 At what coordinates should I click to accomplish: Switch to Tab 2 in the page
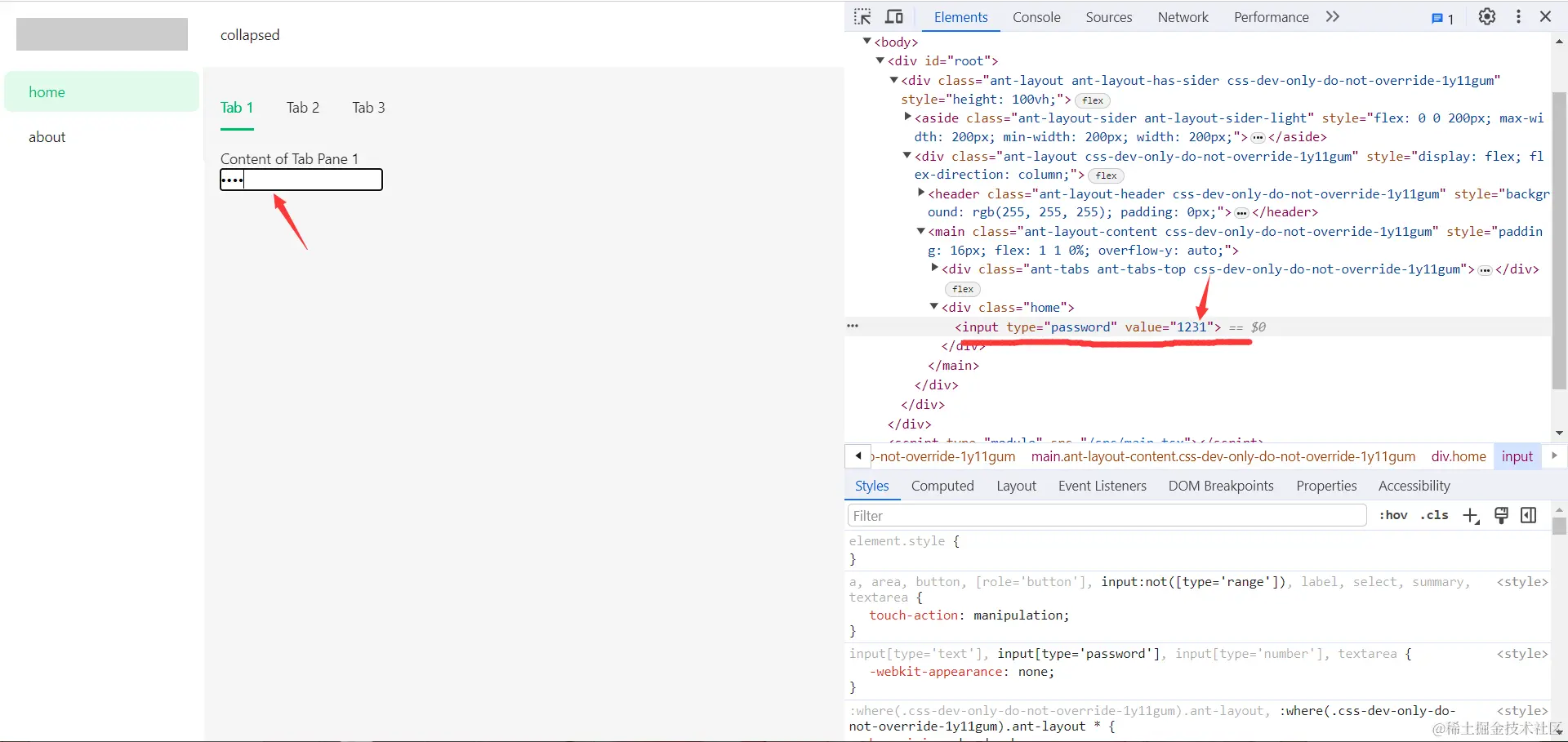pyautogui.click(x=303, y=108)
